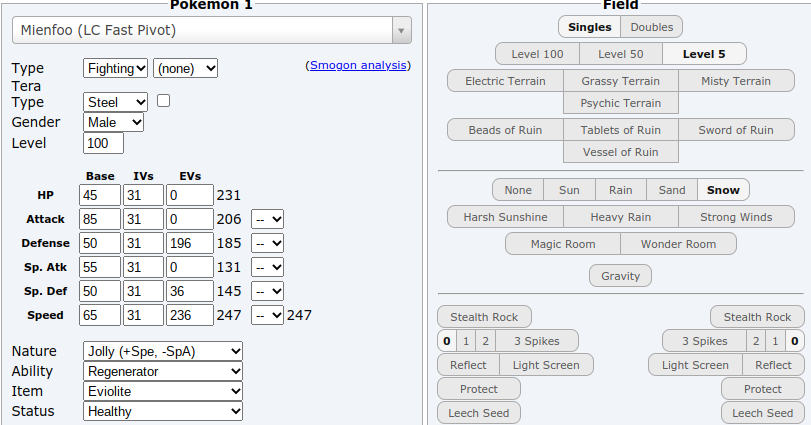Toggle Wonder Room
The image size is (811, 425).
[679, 244]
